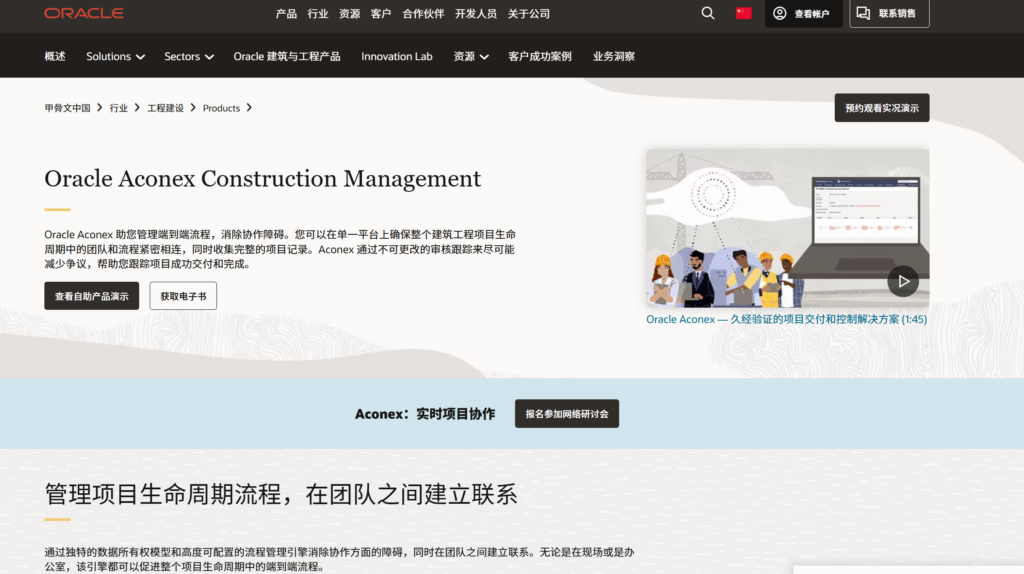This screenshot has width=1024, height=574.
Task: Select the 概述 tab
Action: (x=55, y=56)
